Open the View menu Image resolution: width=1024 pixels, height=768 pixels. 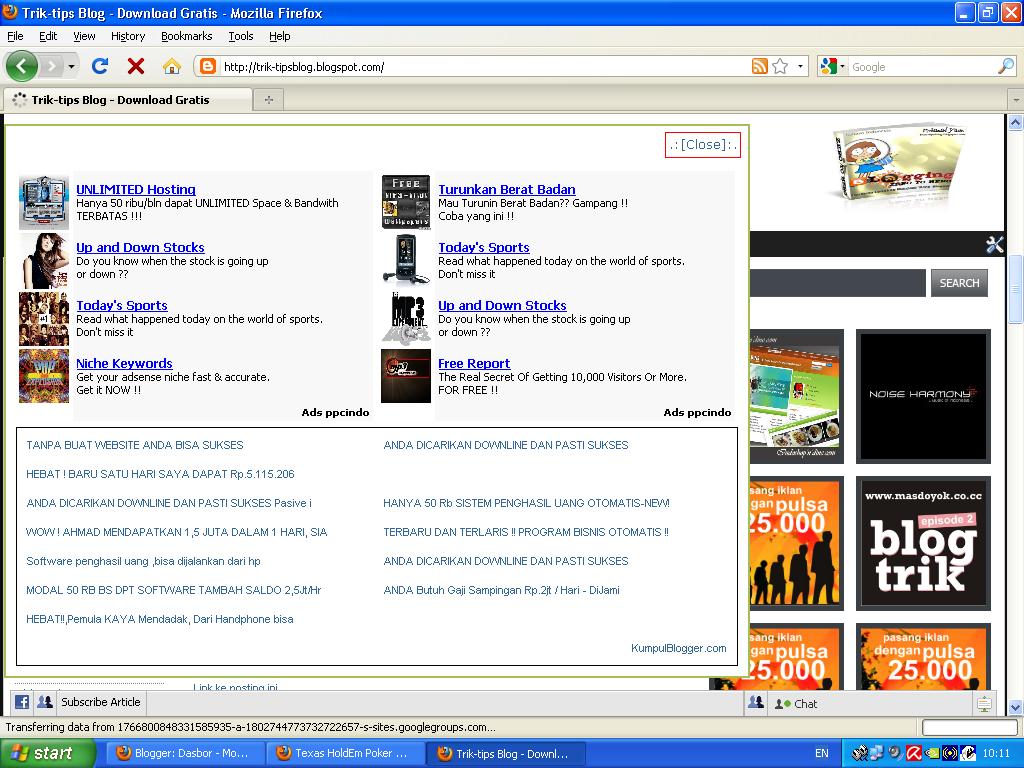84,36
